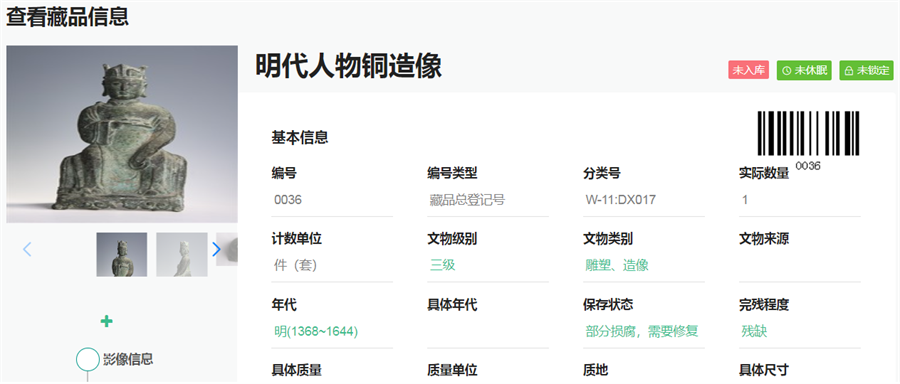Select the white figurine thumbnail

point(182,254)
